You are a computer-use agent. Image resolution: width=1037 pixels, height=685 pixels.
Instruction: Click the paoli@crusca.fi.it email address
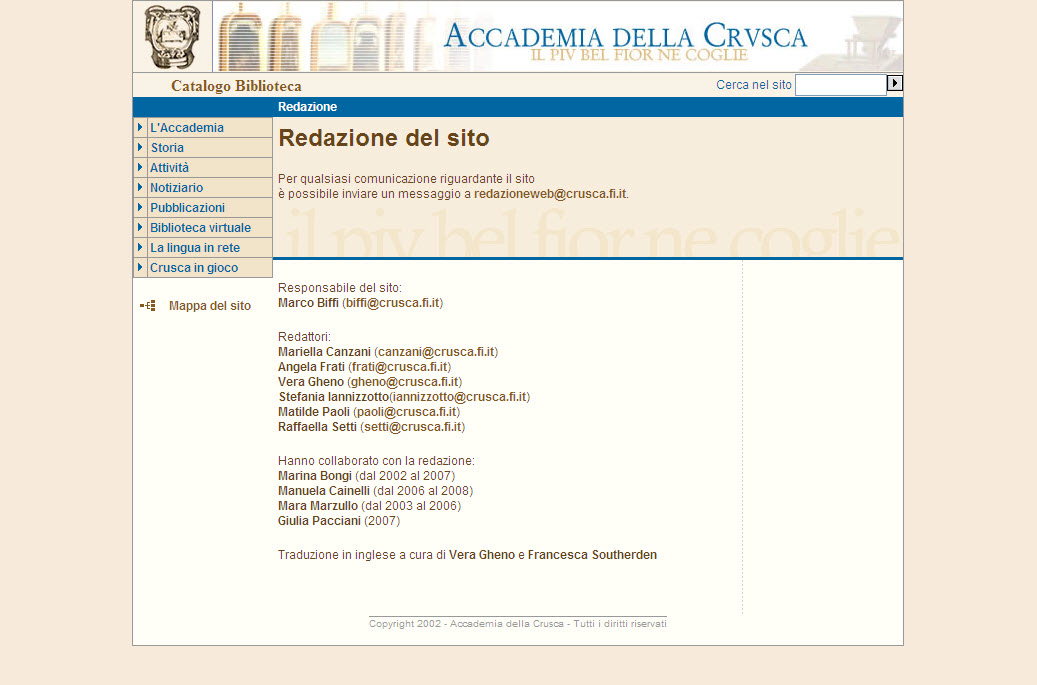pyautogui.click(x=407, y=412)
